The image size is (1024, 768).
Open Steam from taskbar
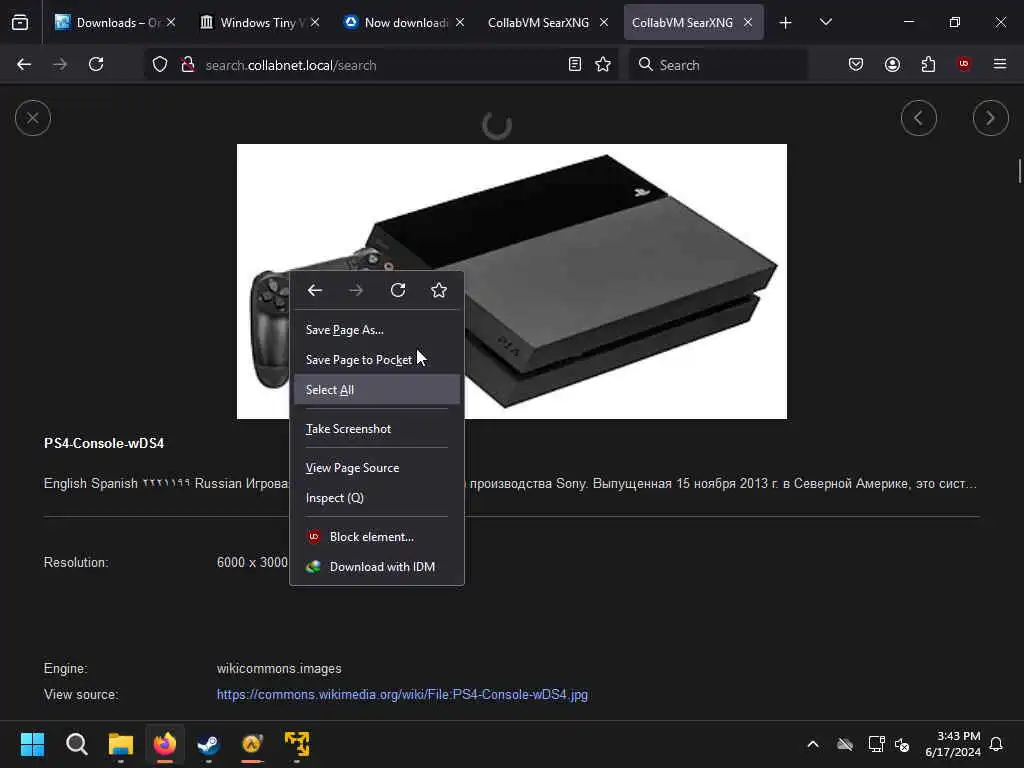coord(208,744)
